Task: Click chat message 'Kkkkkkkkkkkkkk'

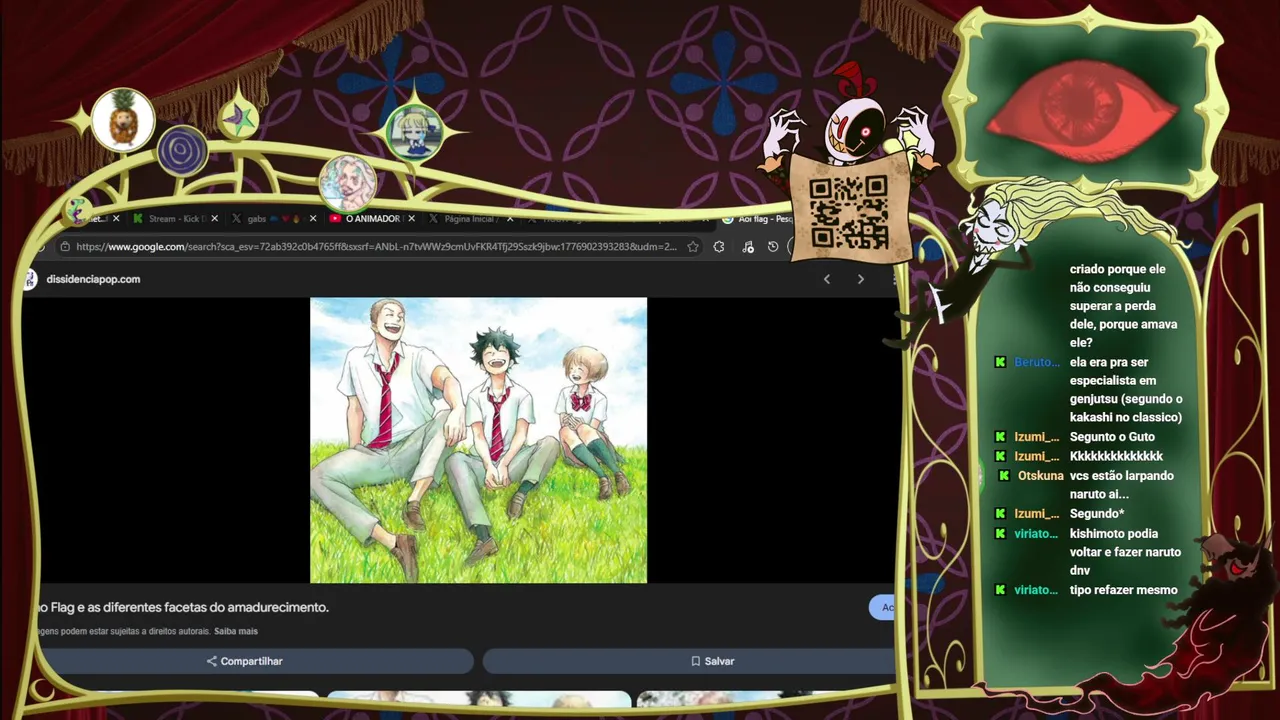Action: click(x=1116, y=456)
